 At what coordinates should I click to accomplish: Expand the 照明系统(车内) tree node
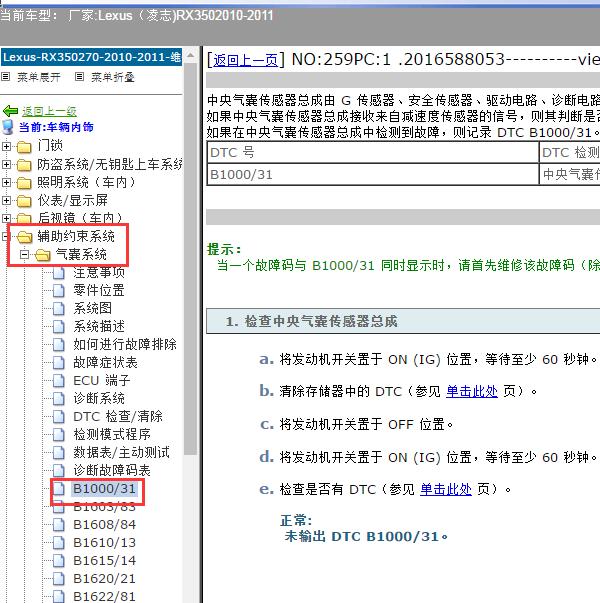pyautogui.click(x=6, y=182)
